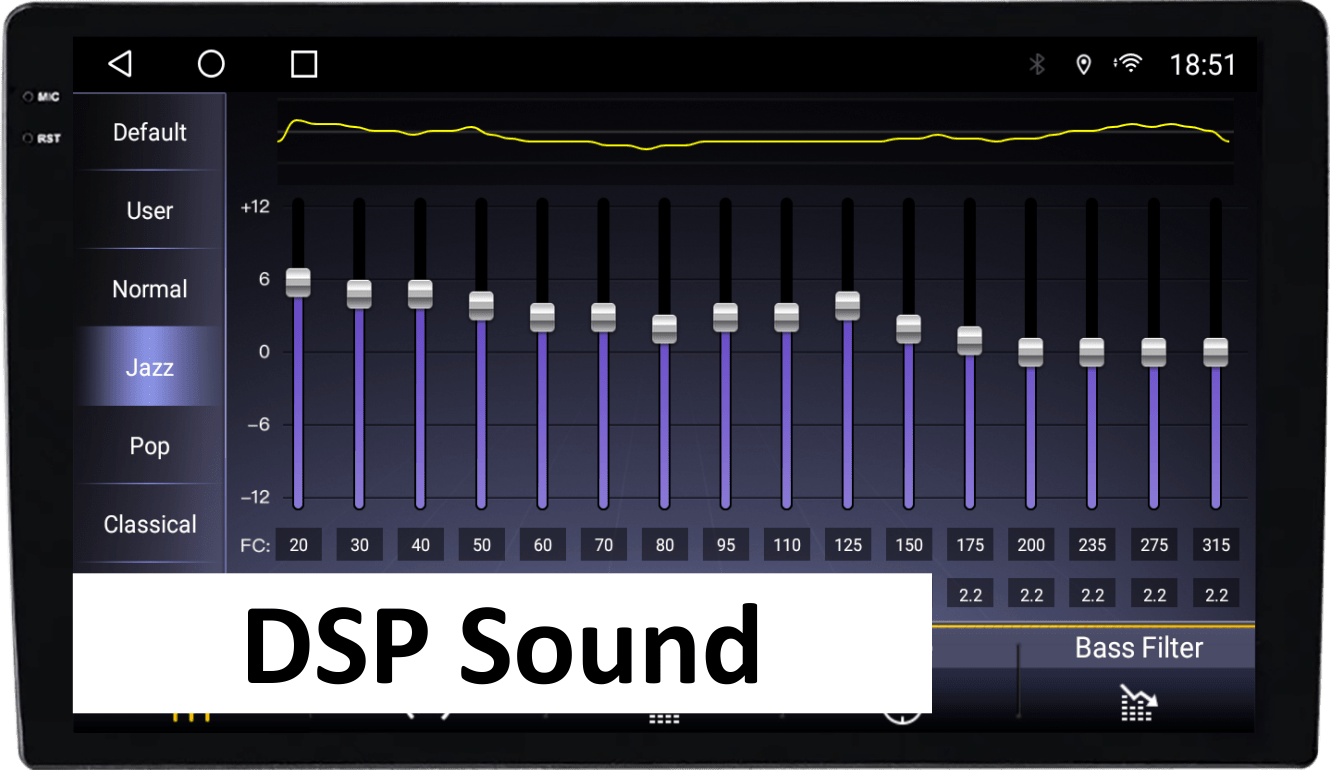Open recent apps with the square icon
Image resolution: width=1330 pixels, height=770 pixels.
(x=304, y=65)
